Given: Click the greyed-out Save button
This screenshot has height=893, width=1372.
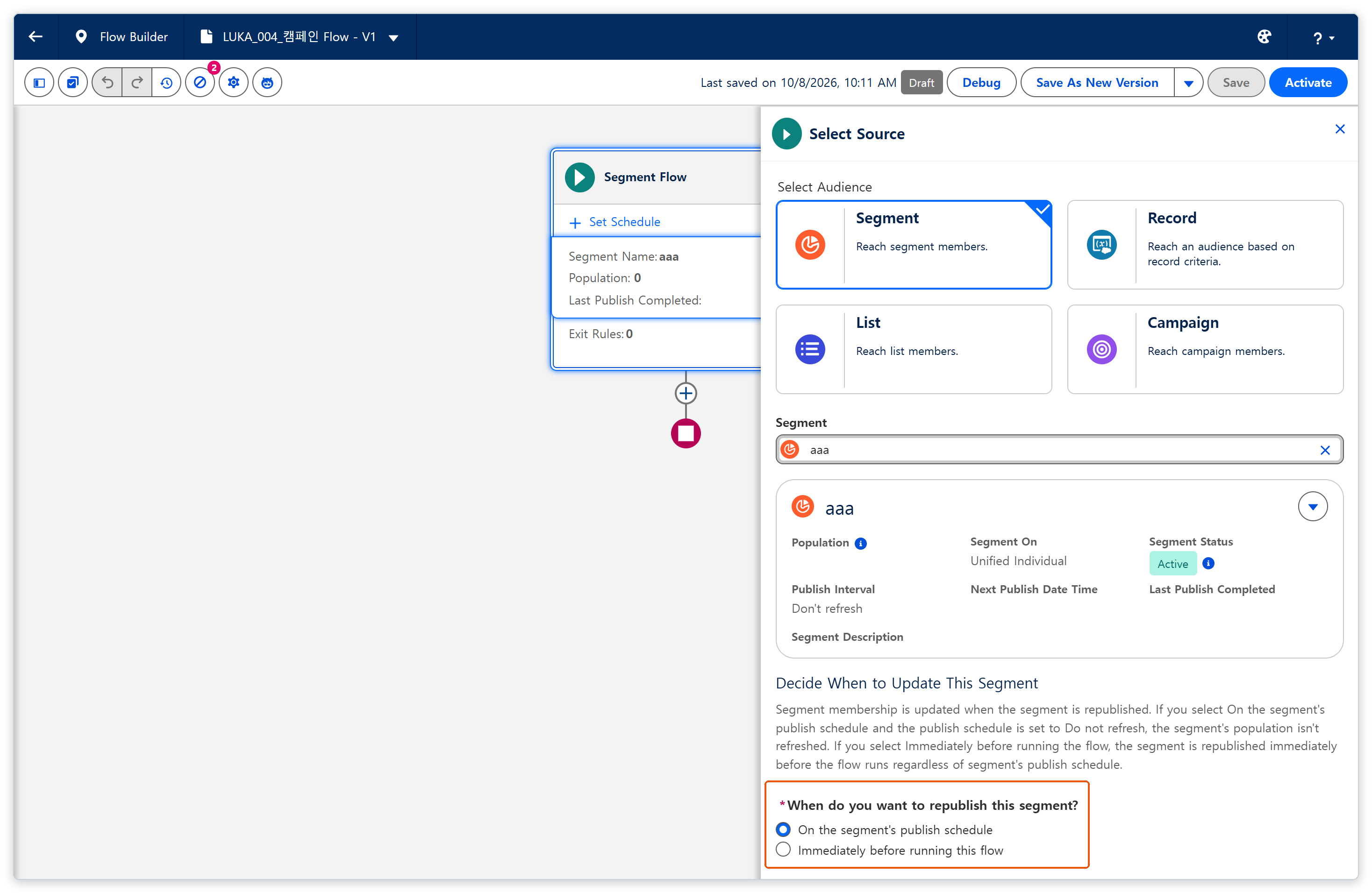Looking at the screenshot, I should tap(1236, 82).
